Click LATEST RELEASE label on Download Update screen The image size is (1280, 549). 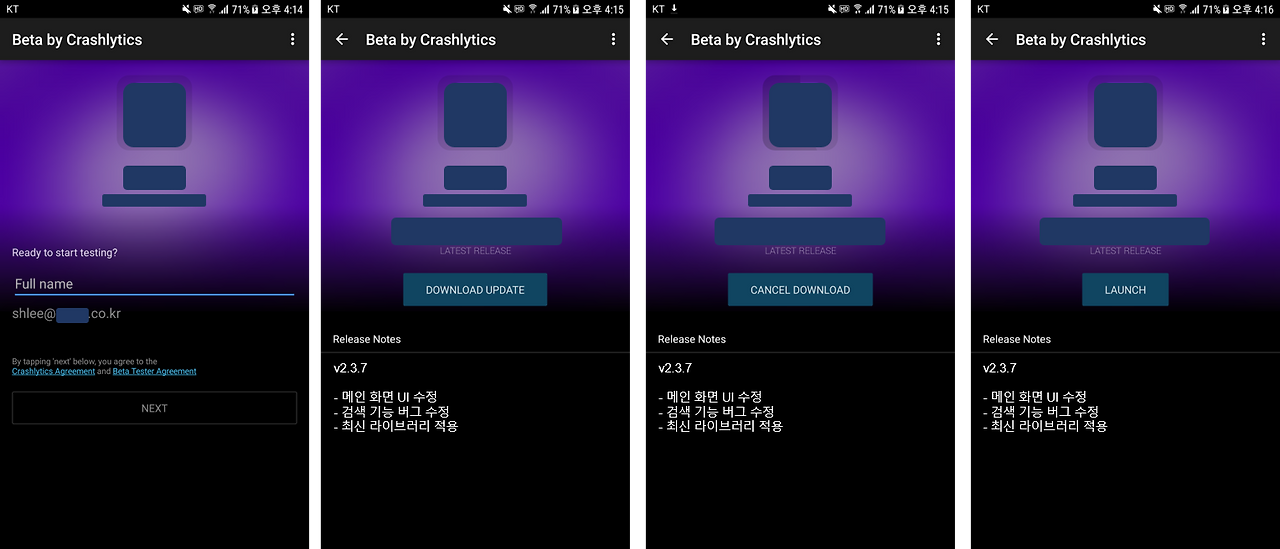click(x=475, y=251)
